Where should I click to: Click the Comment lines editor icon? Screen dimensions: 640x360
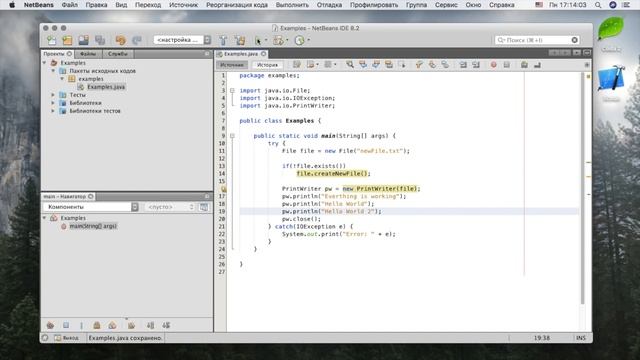tap(524, 64)
